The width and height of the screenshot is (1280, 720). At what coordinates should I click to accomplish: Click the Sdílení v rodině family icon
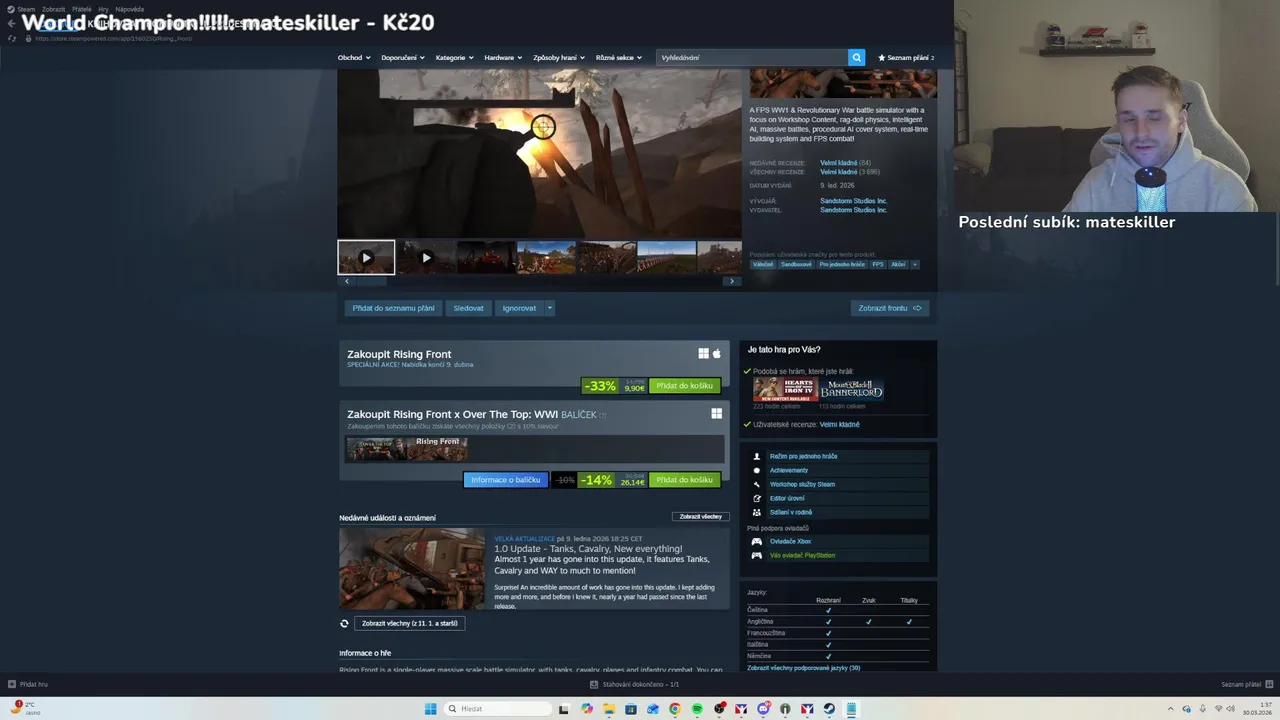coord(756,512)
